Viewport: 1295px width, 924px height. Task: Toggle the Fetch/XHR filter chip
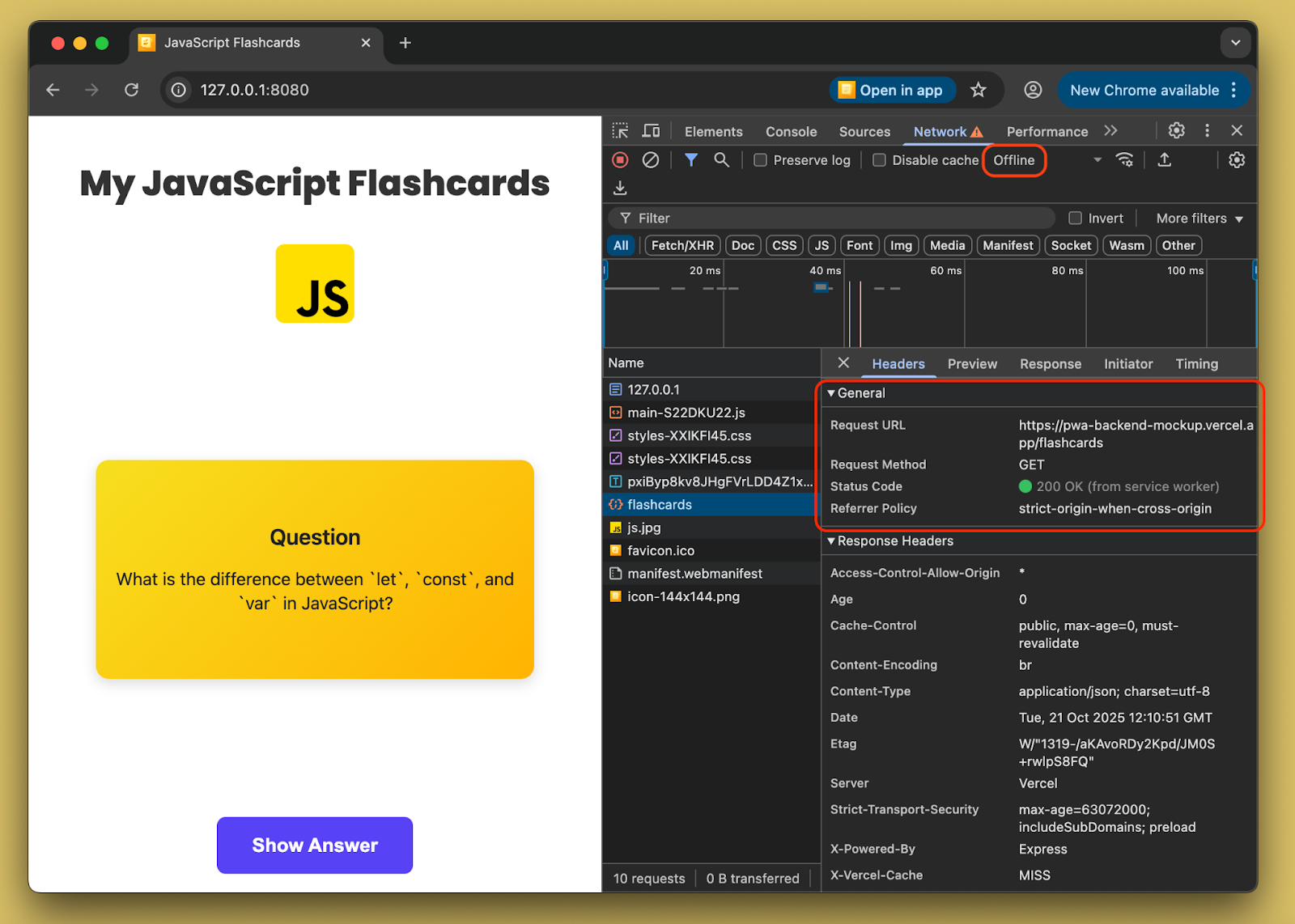point(682,245)
